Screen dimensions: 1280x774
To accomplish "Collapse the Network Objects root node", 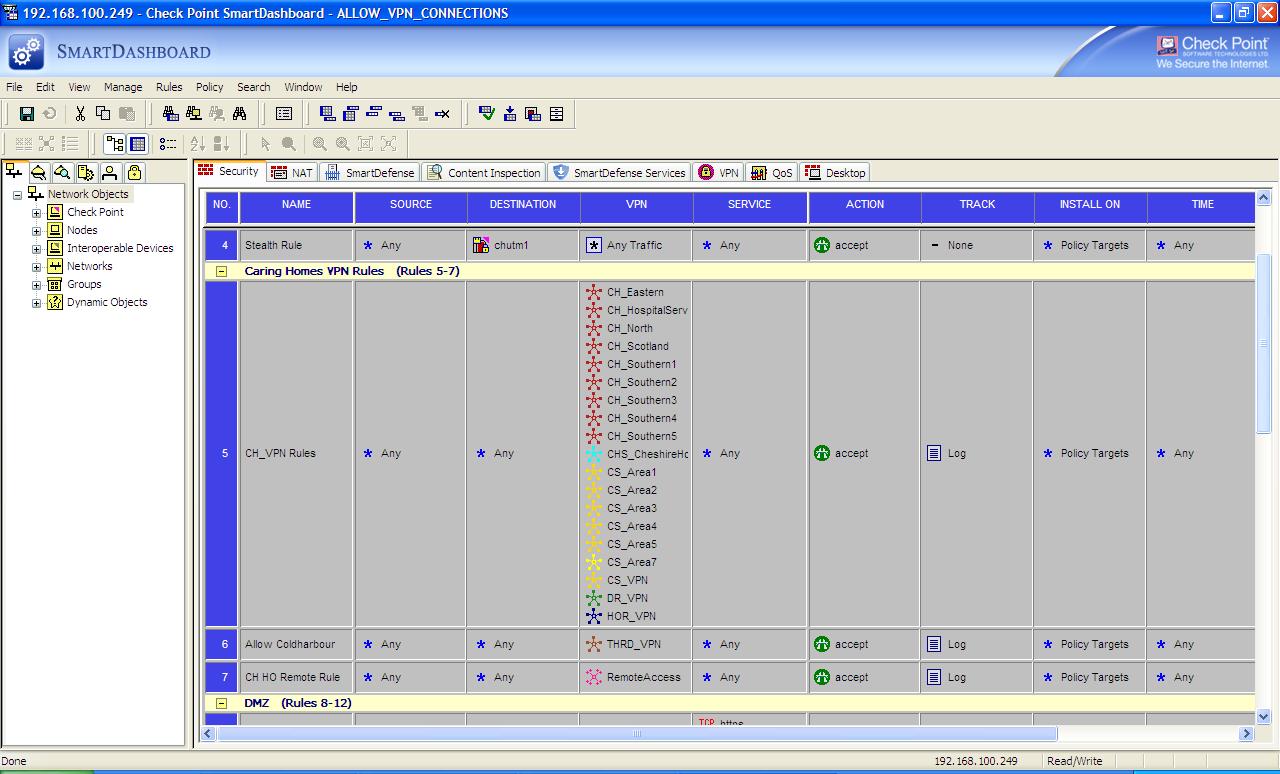I will (17, 195).
